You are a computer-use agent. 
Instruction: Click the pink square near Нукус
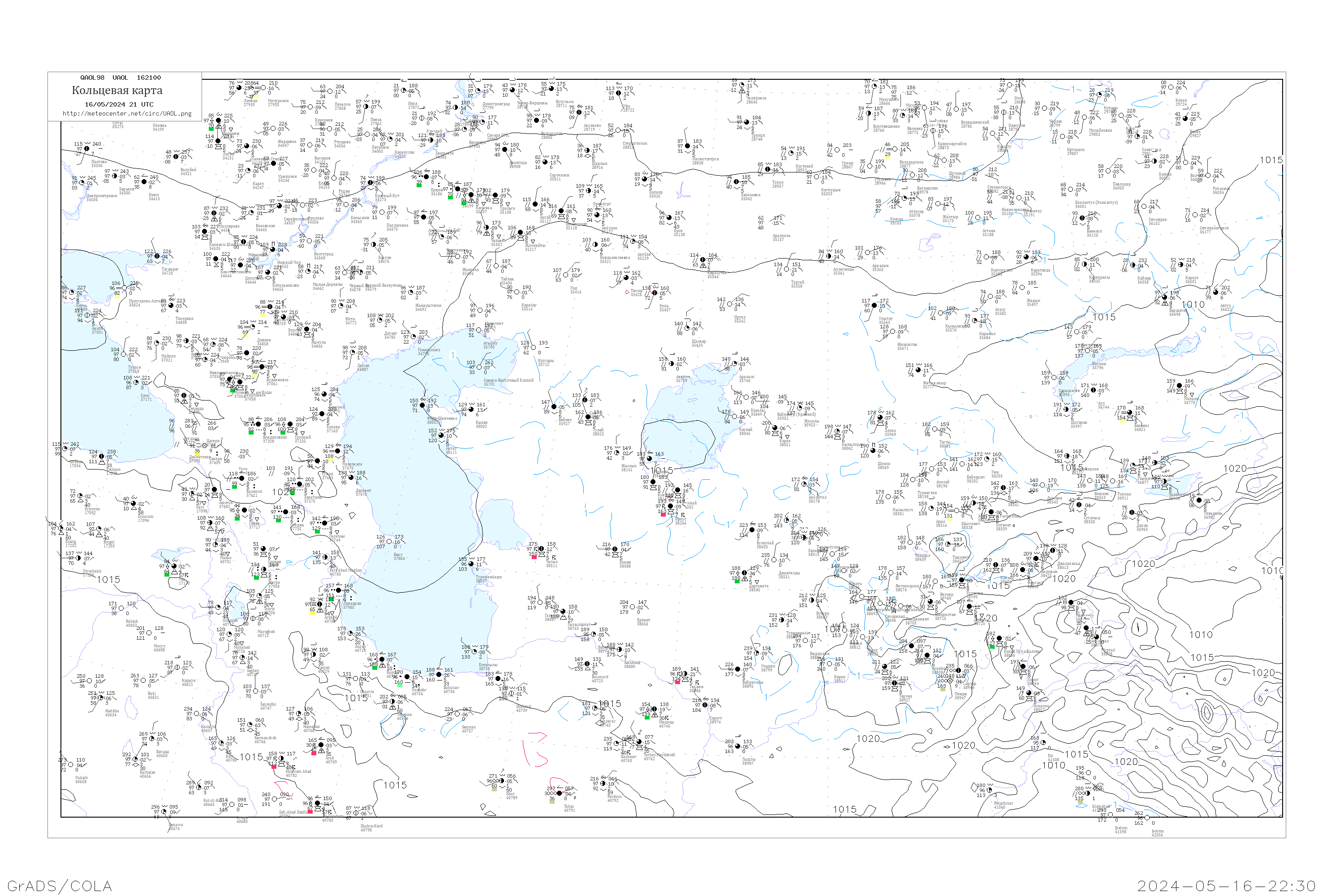click(x=663, y=514)
